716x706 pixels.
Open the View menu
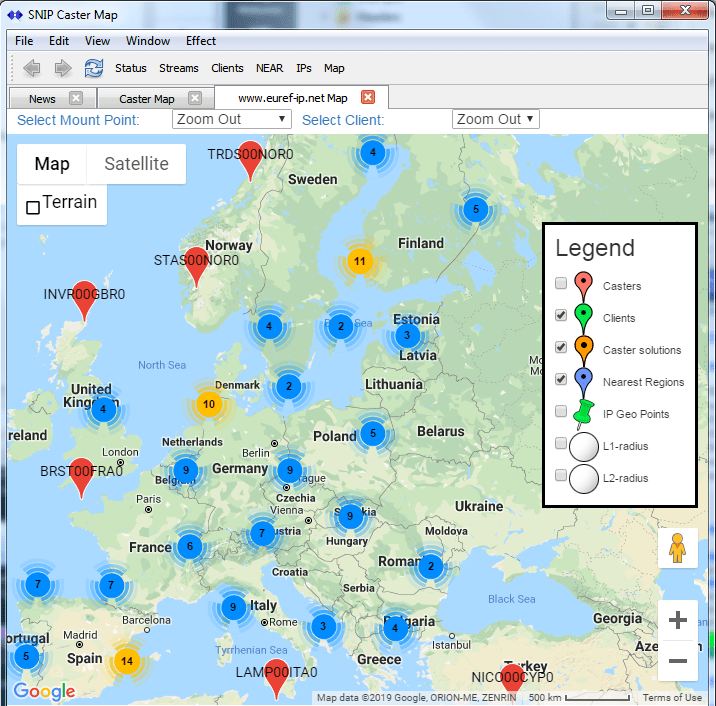[97, 41]
